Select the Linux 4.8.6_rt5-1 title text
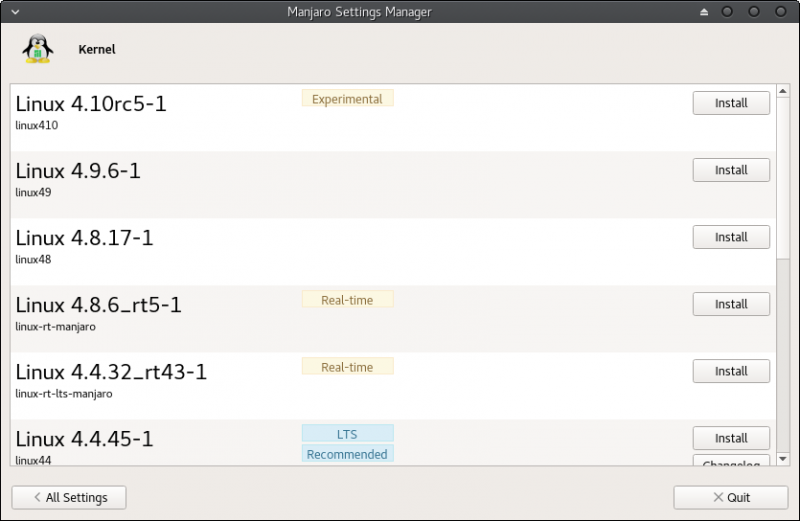Screen dimensions: 800x521 point(98,305)
